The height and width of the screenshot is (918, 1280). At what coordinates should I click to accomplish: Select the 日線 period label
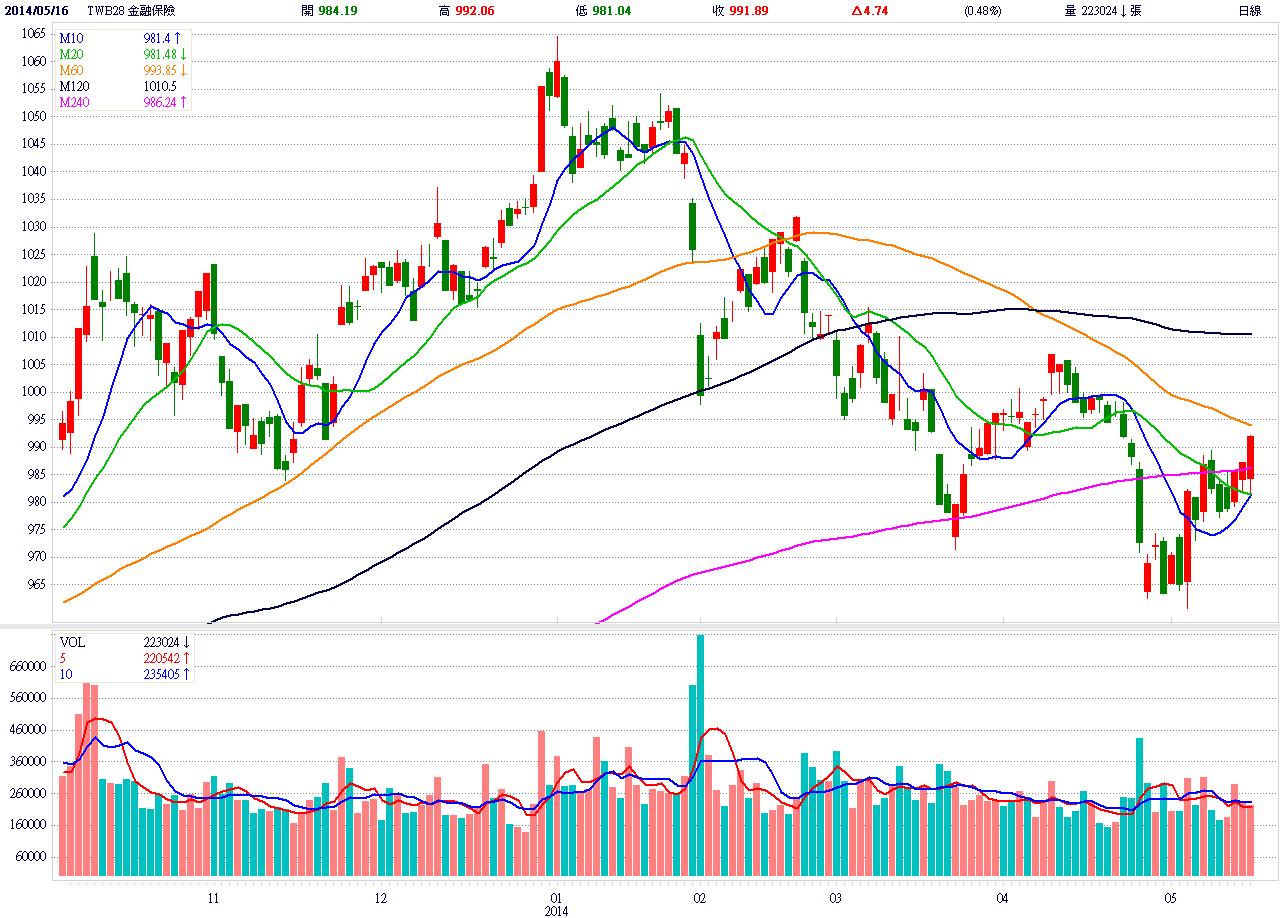coord(1249,11)
